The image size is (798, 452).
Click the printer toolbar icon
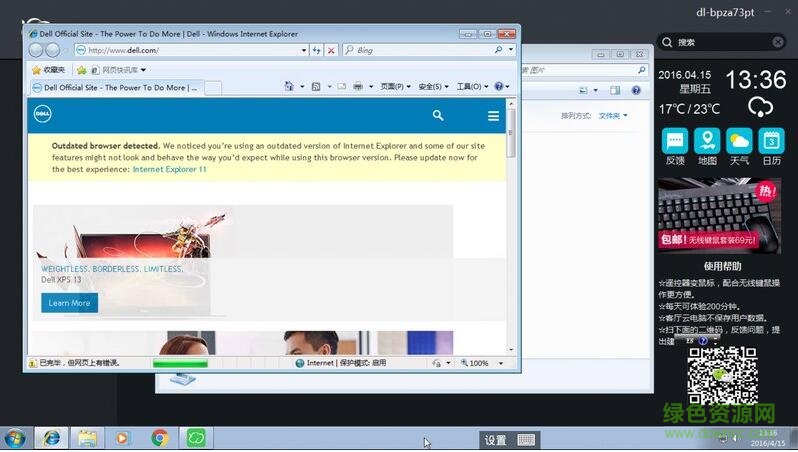tap(358, 87)
